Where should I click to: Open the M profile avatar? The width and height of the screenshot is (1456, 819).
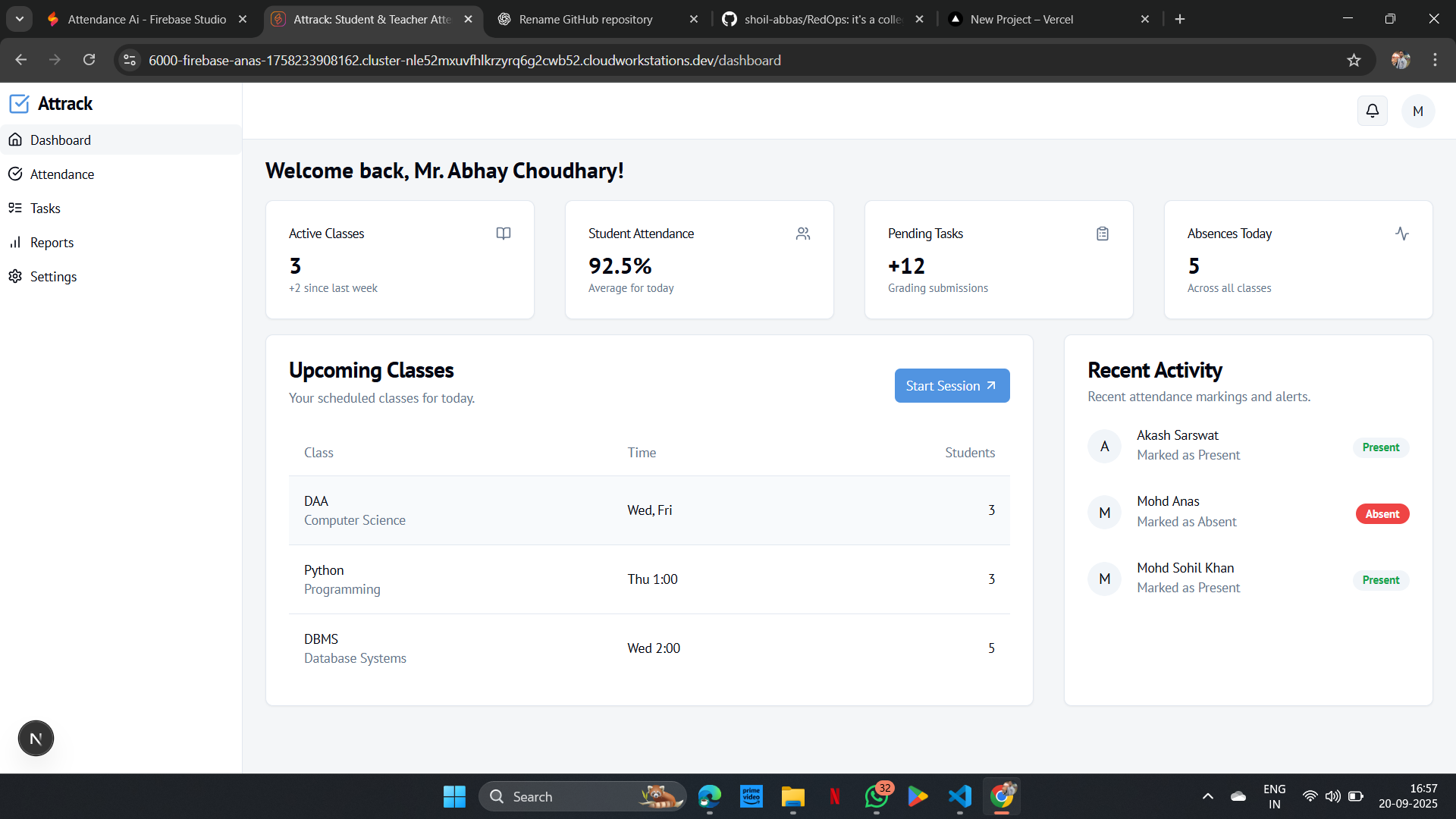pos(1417,110)
